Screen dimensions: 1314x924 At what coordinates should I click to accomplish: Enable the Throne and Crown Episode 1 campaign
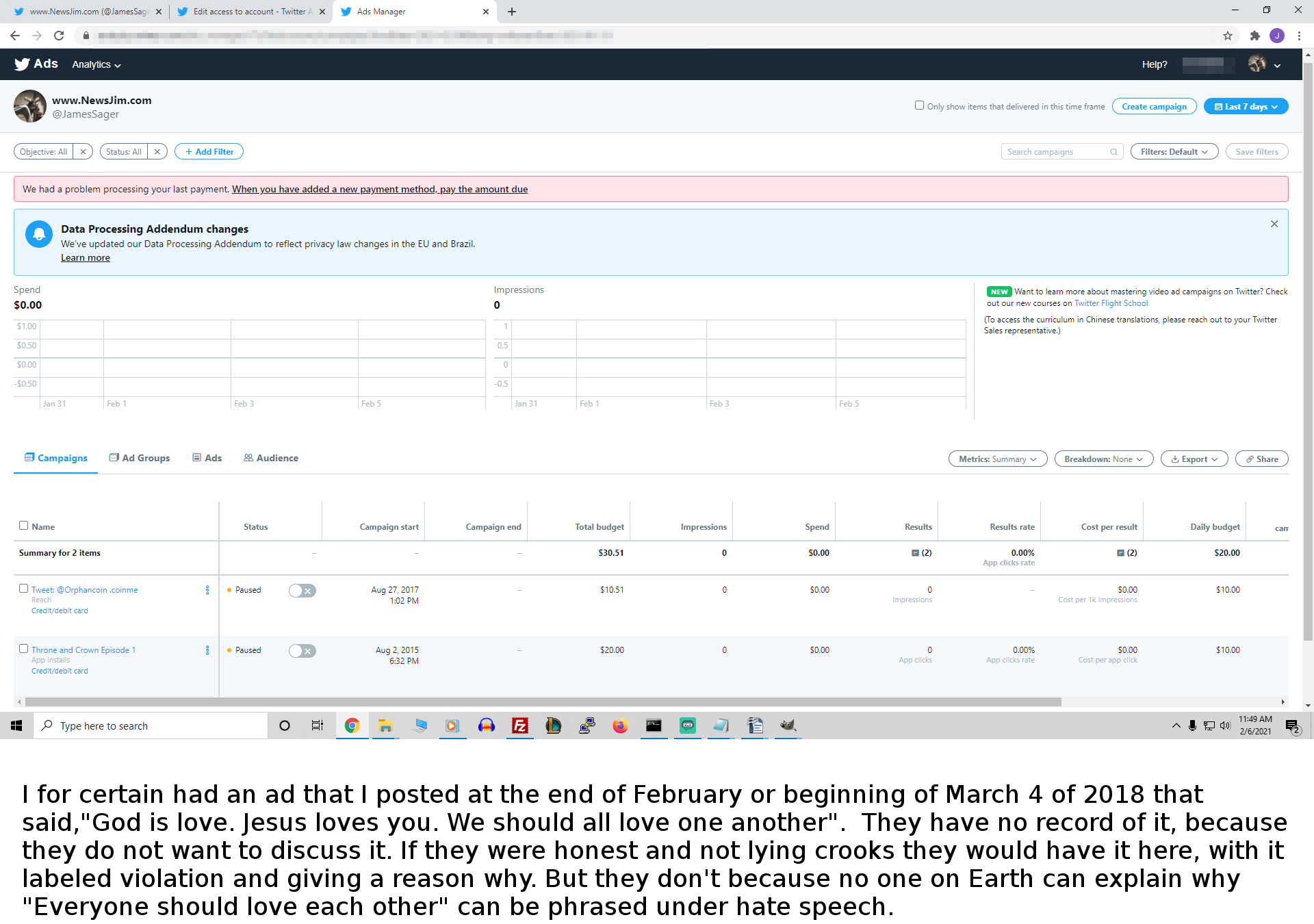[302, 651]
